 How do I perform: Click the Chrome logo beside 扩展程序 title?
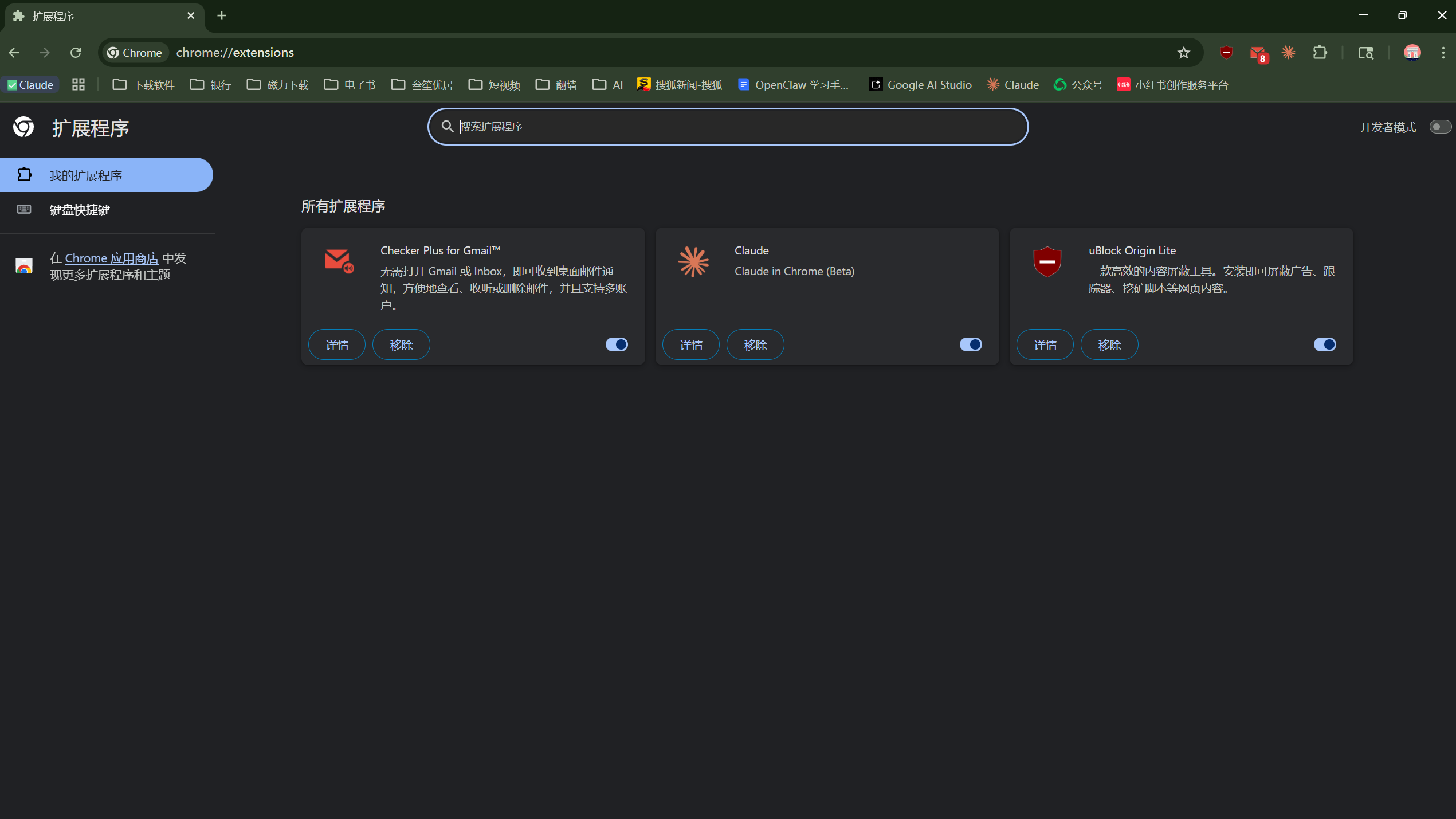click(23, 127)
